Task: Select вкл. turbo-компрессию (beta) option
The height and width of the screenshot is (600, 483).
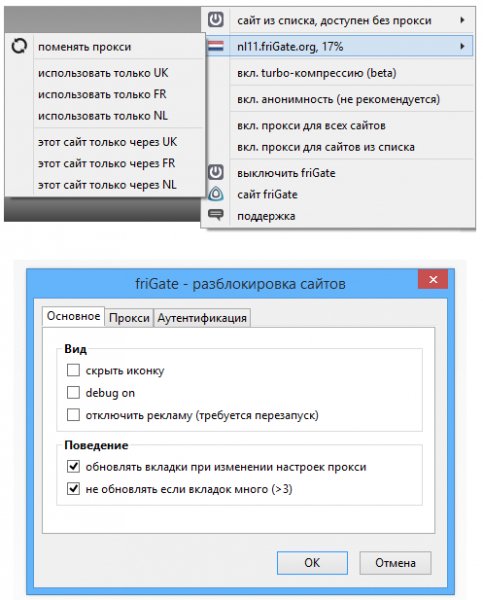Action: tap(317, 73)
